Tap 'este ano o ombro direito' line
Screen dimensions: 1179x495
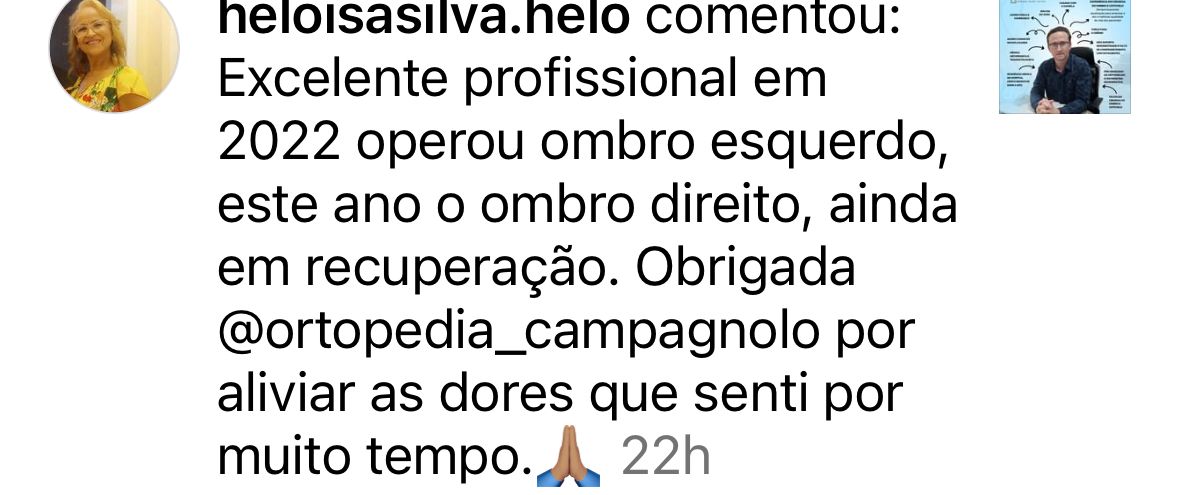(516, 205)
